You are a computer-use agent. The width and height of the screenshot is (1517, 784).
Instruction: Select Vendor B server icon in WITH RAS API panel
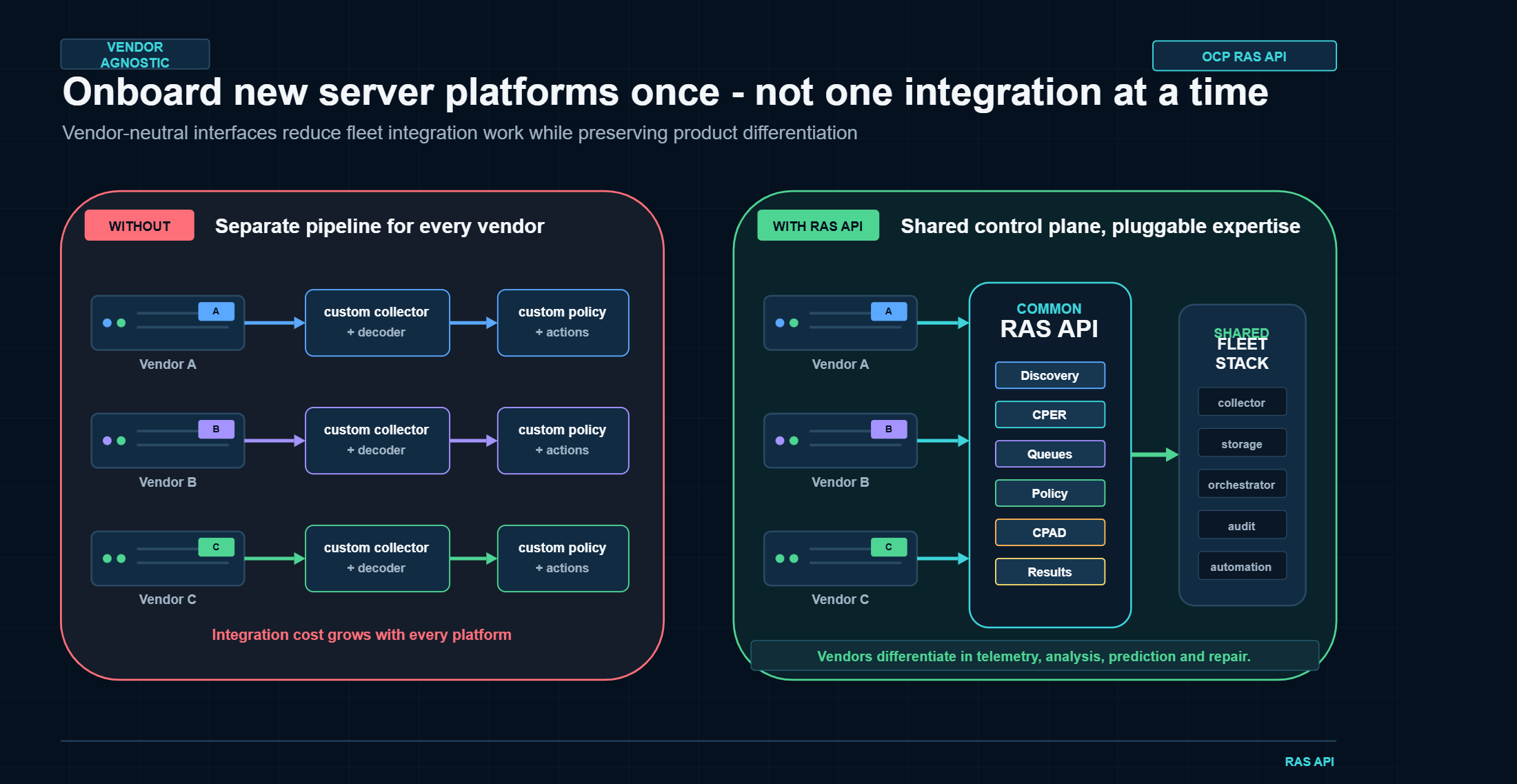841,441
